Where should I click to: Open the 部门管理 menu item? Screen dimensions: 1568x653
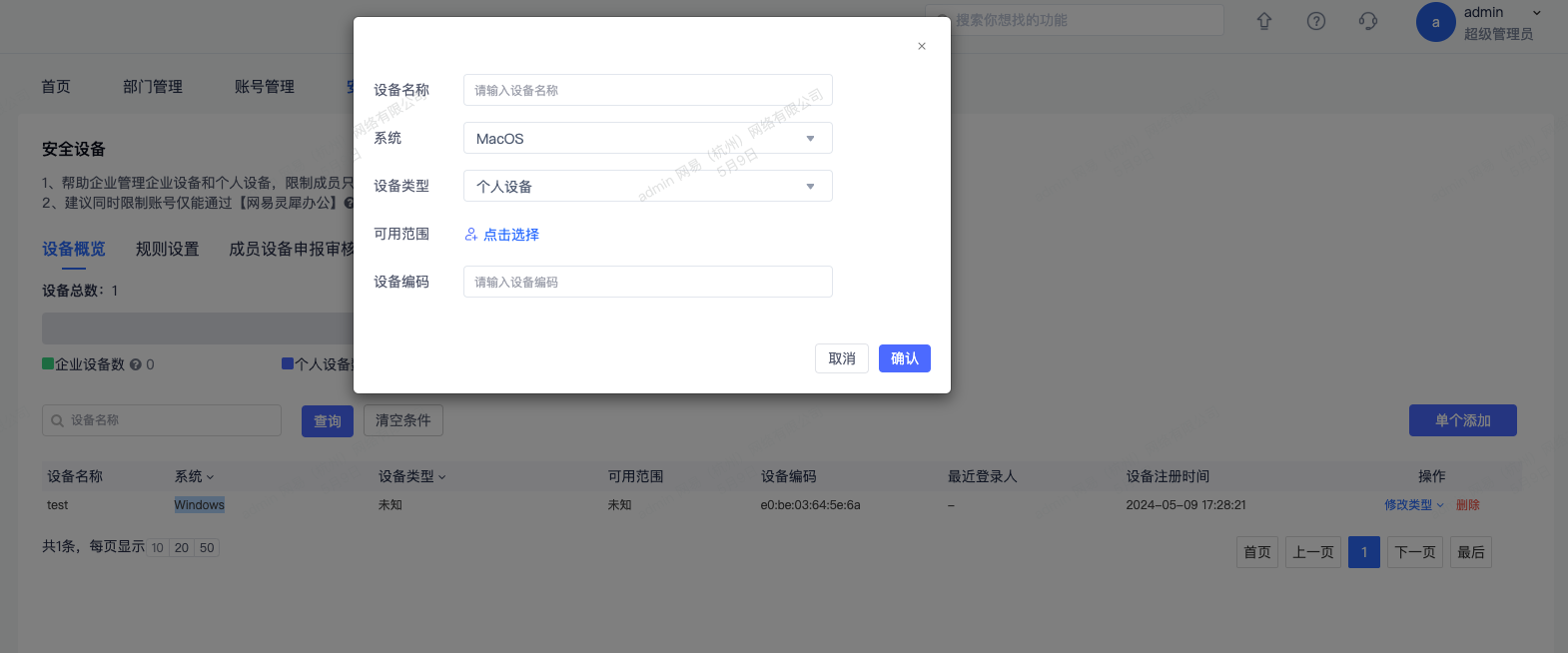click(153, 87)
